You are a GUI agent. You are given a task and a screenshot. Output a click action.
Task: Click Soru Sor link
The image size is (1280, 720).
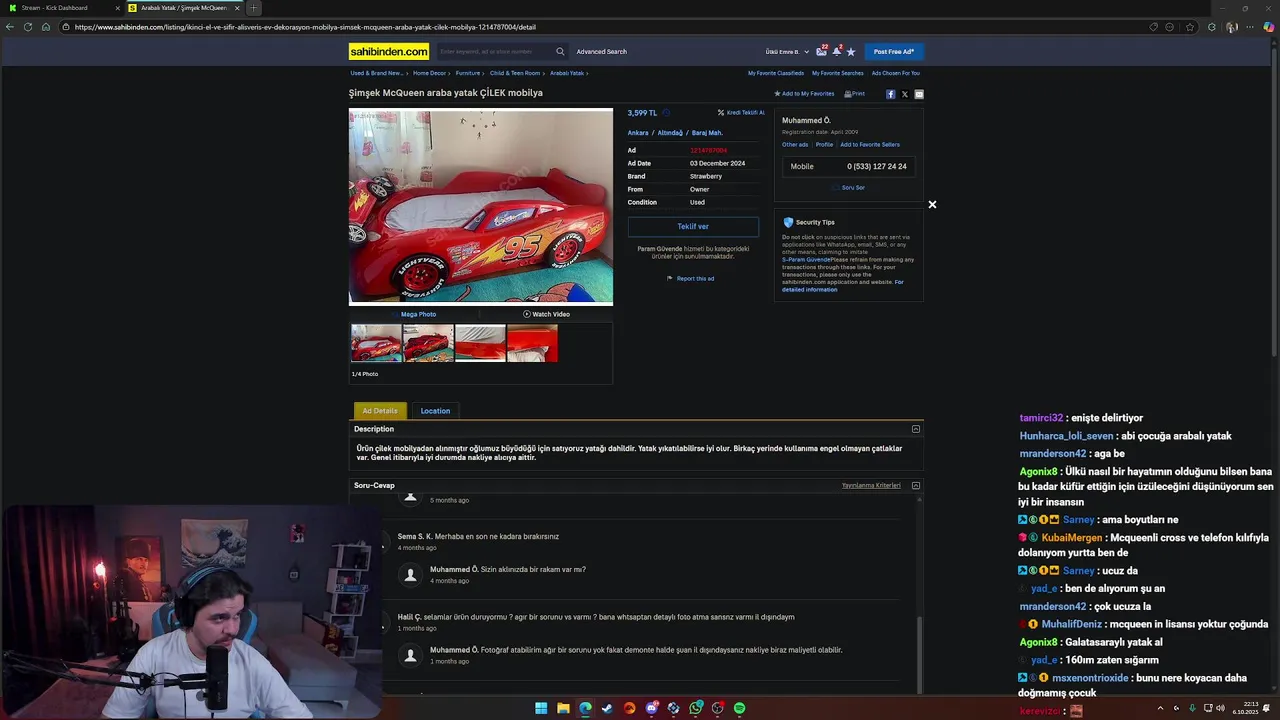click(849, 188)
